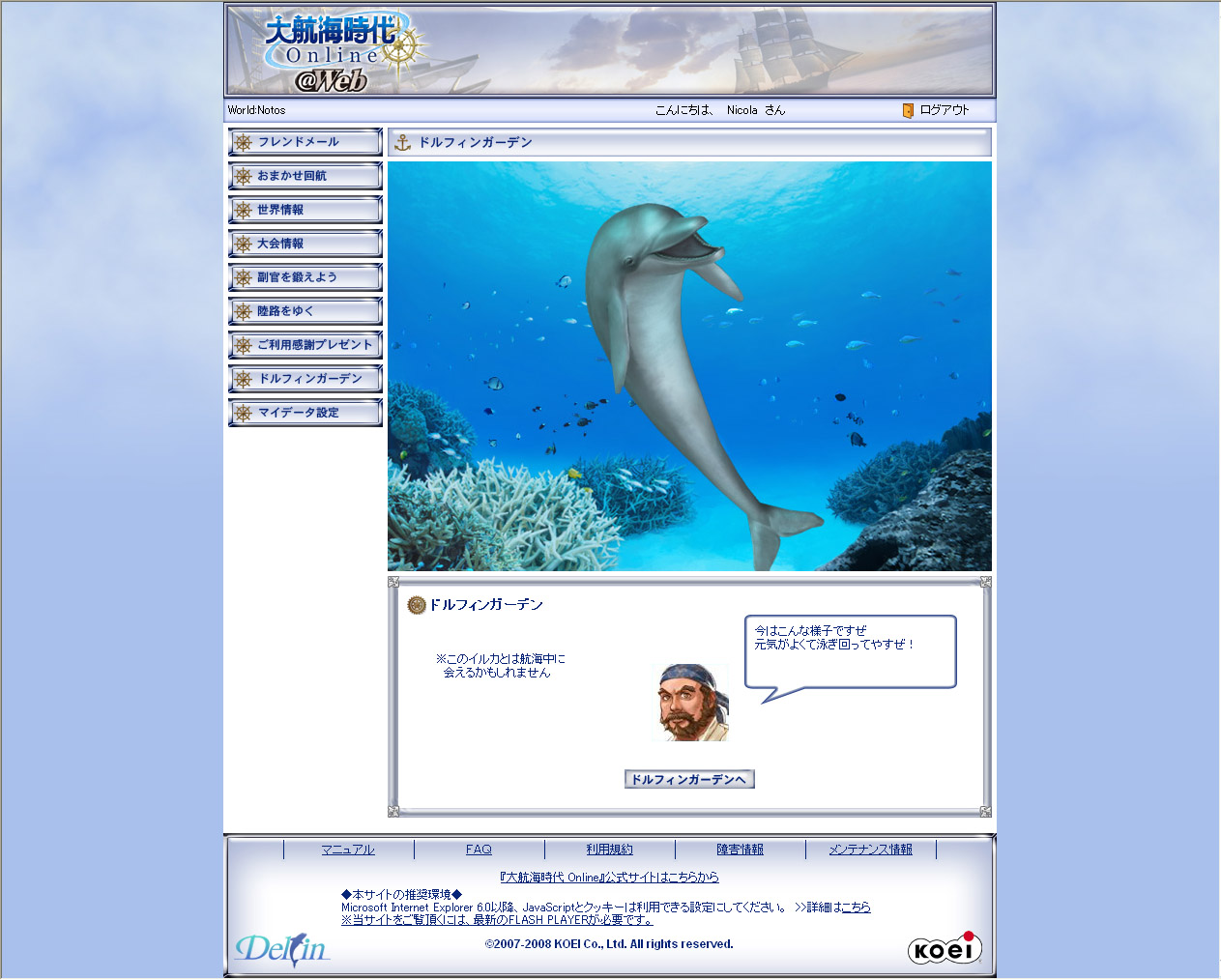The image size is (1221, 980).
Task: Select おまかせ回航 in the sidebar
Action: pyautogui.click(x=305, y=176)
